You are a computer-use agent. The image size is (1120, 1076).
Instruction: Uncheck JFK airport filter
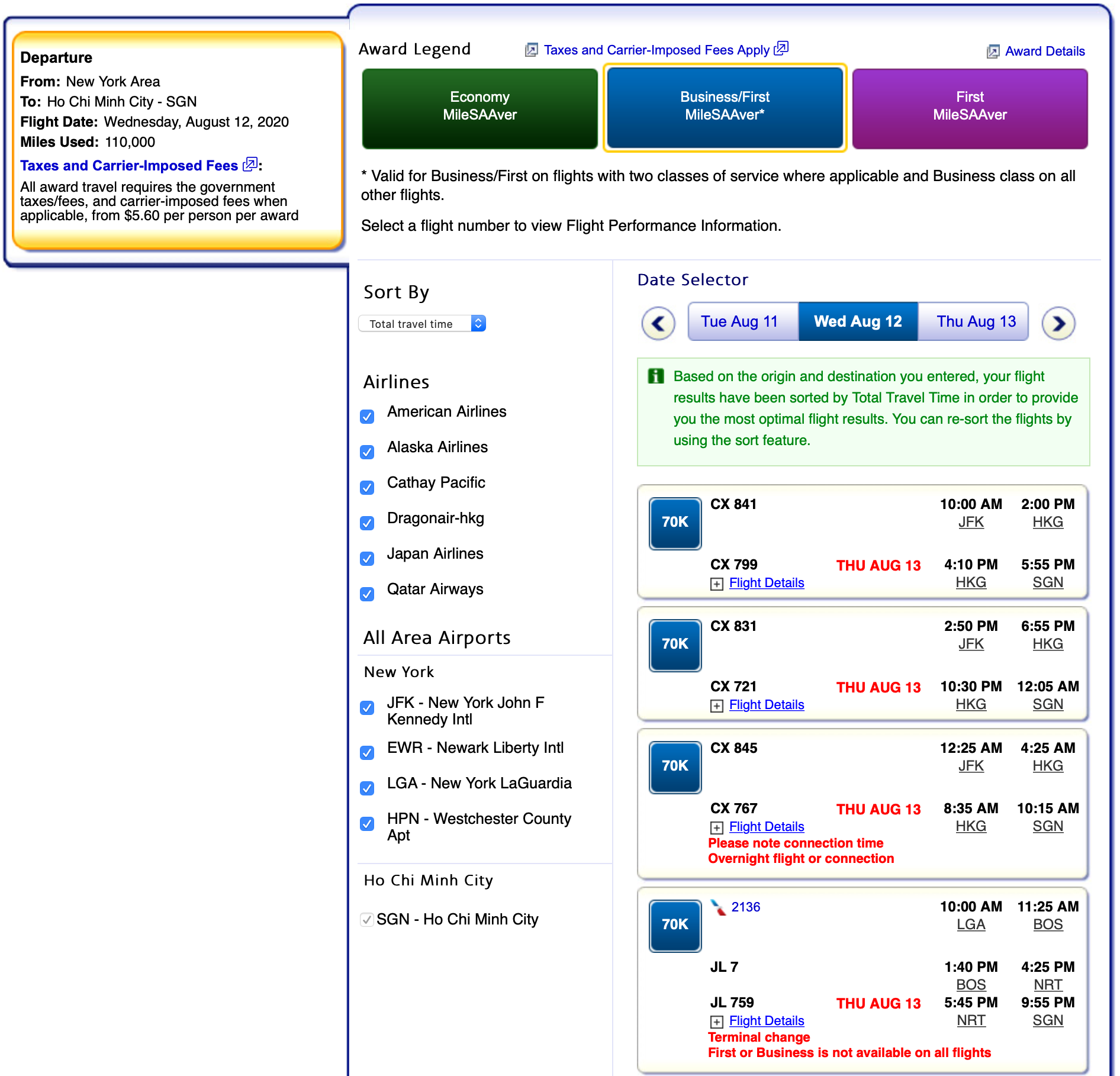click(x=367, y=708)
